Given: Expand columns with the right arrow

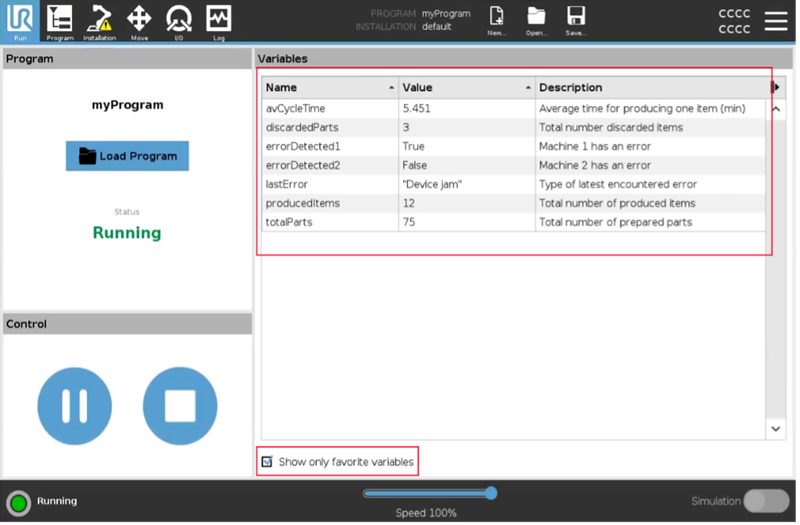Looking at the screenshot, I should 776,88.
